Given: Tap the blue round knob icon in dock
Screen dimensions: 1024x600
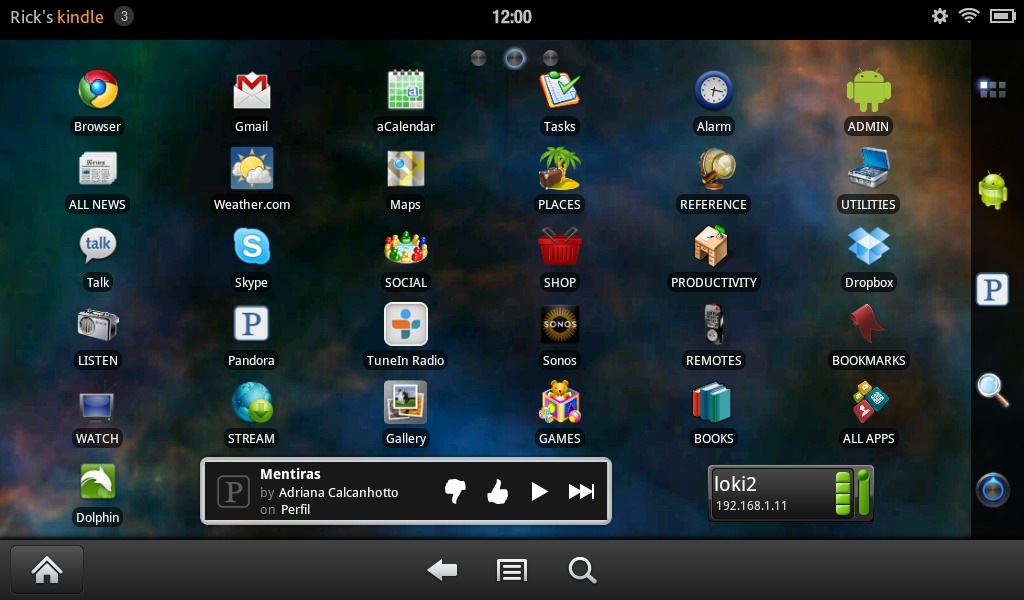Looking at the screenshot, I should (993, 489).
